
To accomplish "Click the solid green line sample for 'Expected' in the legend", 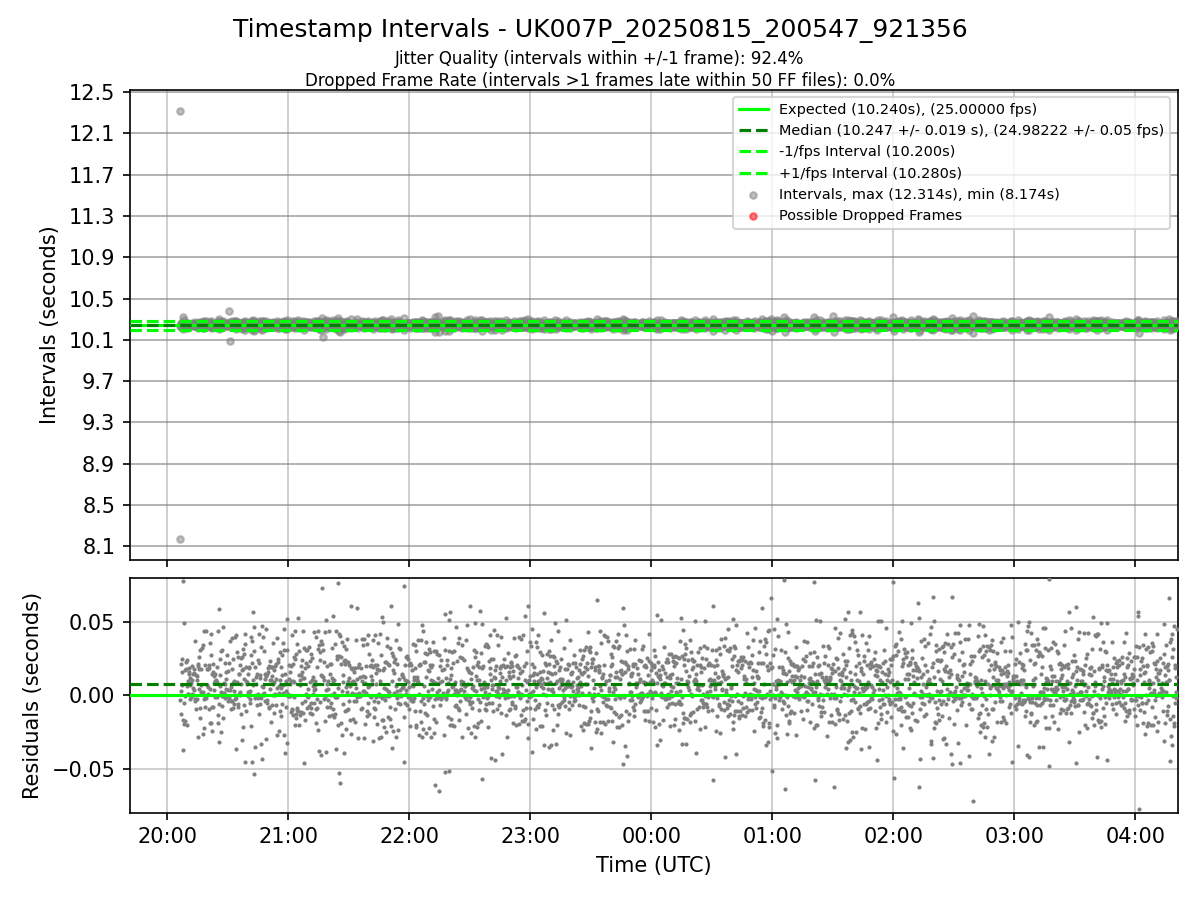I will (754, 109).
